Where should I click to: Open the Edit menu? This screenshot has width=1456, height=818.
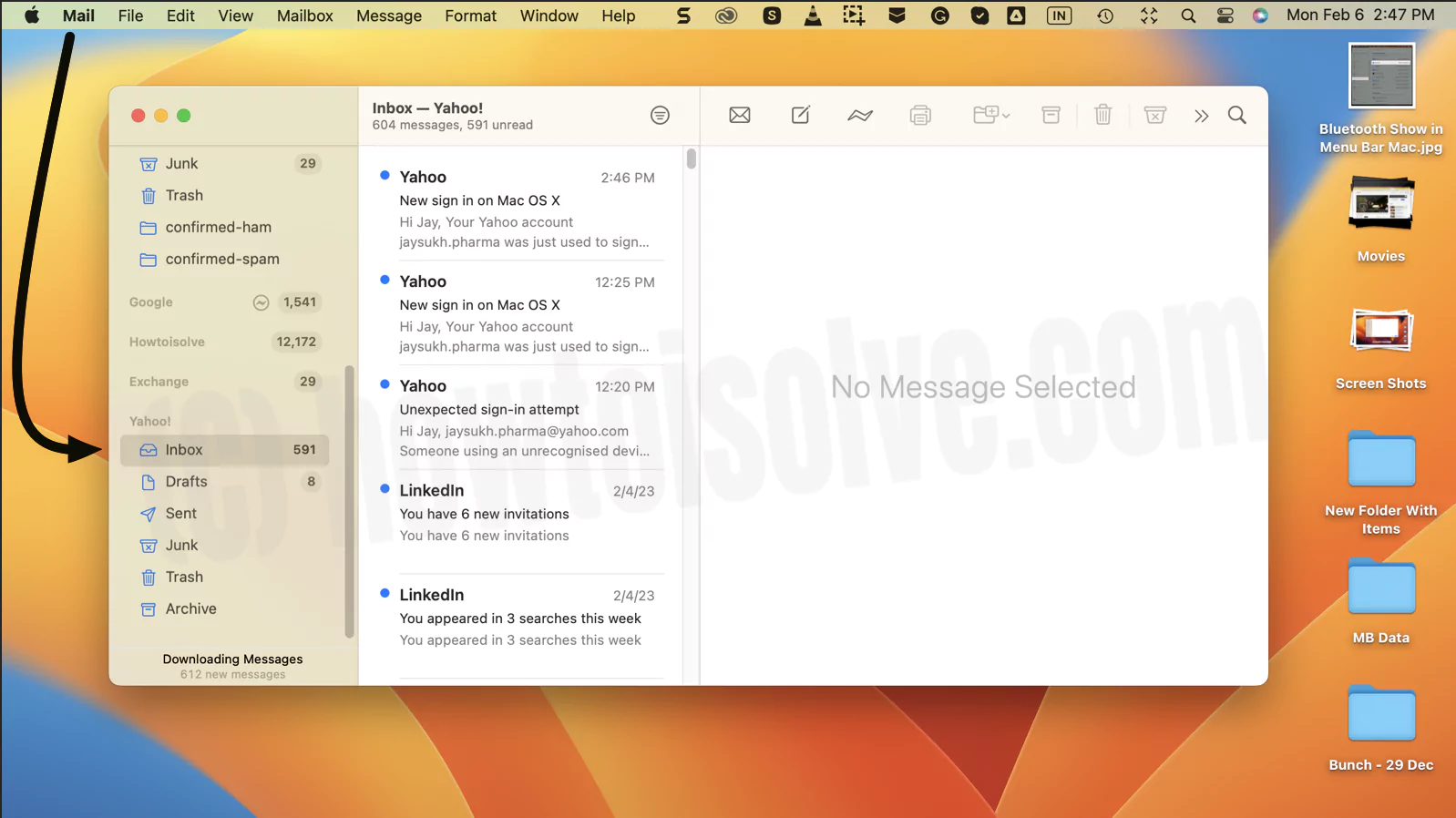180,15
